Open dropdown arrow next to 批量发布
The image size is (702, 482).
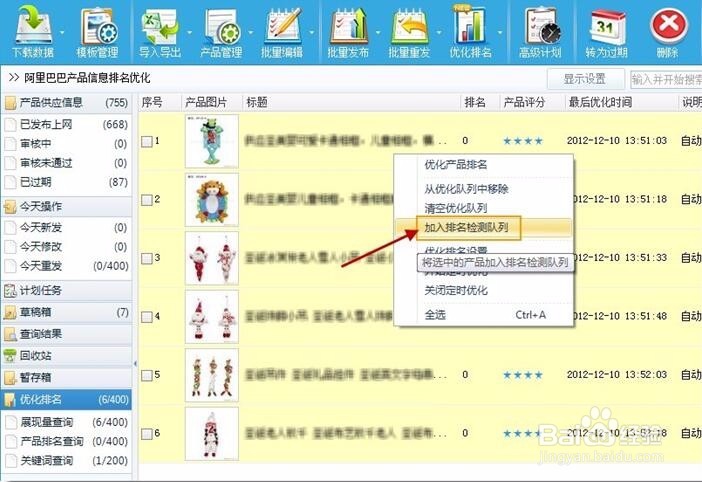[x=378, y=32]
